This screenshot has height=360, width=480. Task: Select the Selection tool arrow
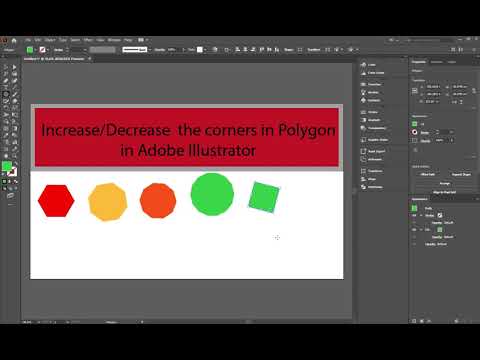tap(5, 68)
